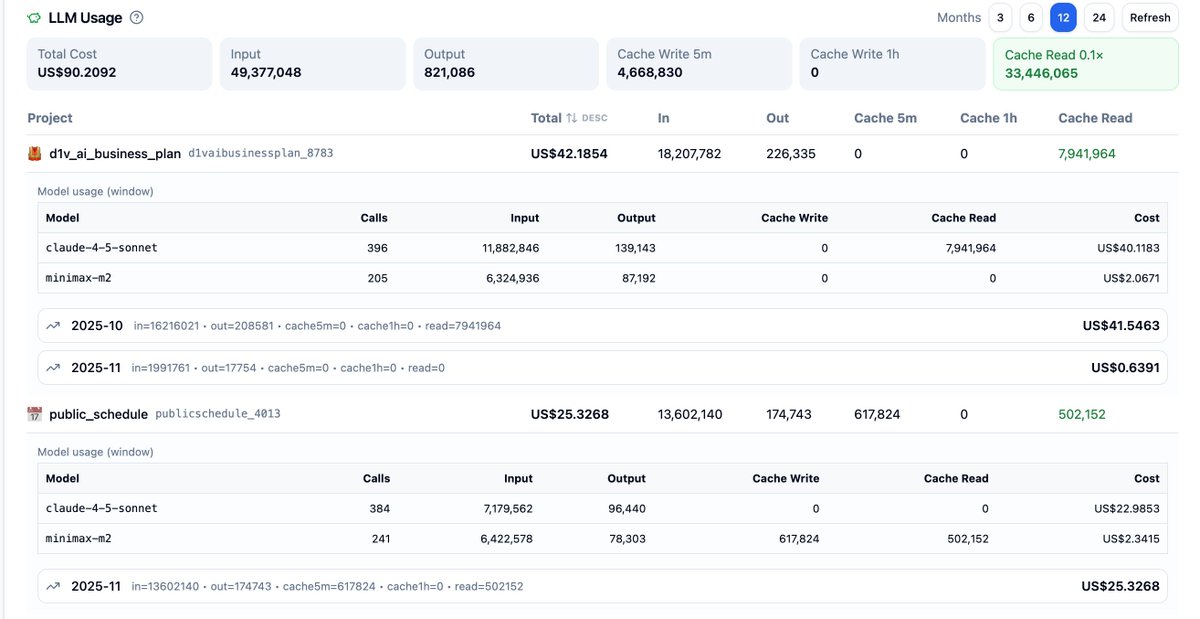Open the help tooltip next to LLM Usage
1200x619 pixels.
tap(135, 17)
